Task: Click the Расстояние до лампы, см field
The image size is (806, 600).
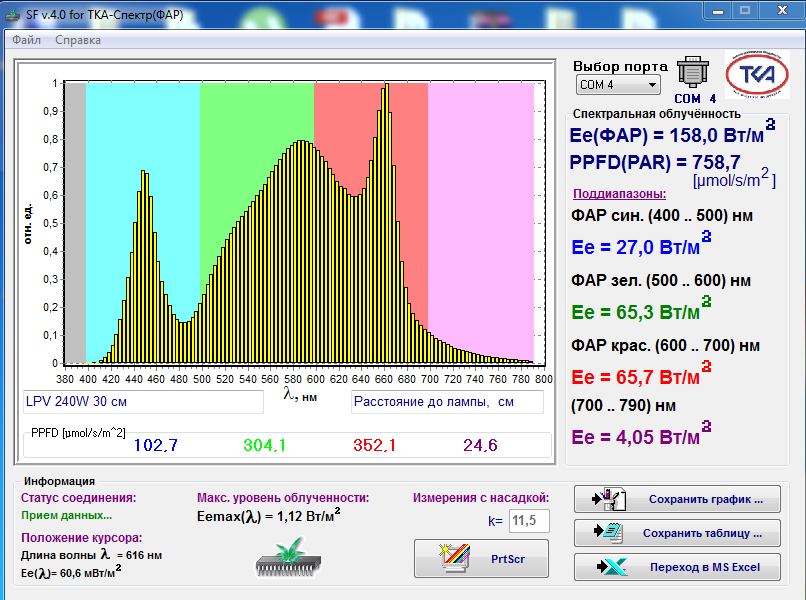Action: (x=447, y=402)
